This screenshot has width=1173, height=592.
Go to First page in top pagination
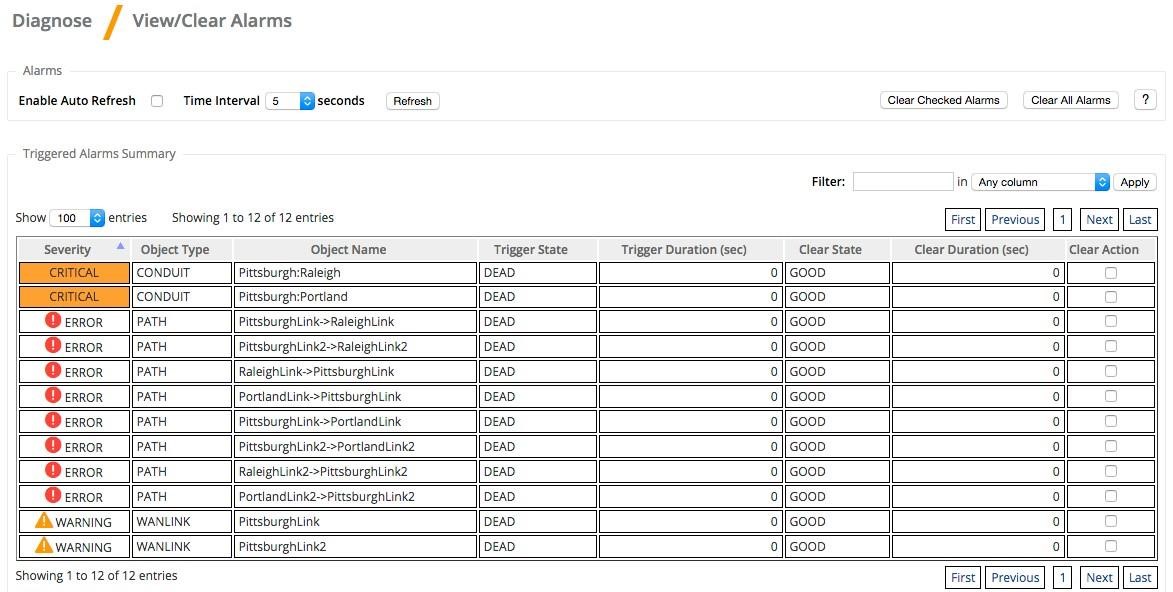963,219
